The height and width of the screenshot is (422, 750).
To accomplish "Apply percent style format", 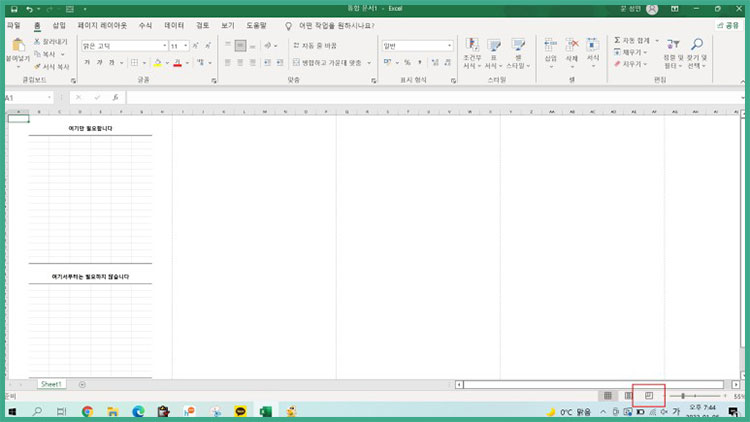I will point(407,63).
